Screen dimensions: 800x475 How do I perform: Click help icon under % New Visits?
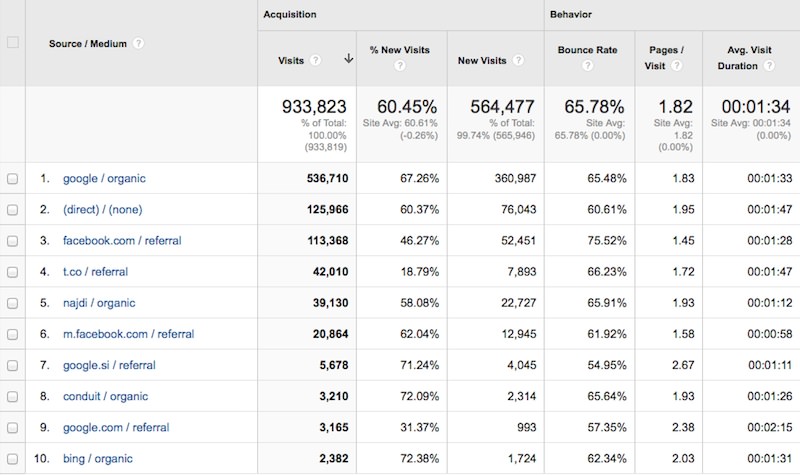coord(400,67)
